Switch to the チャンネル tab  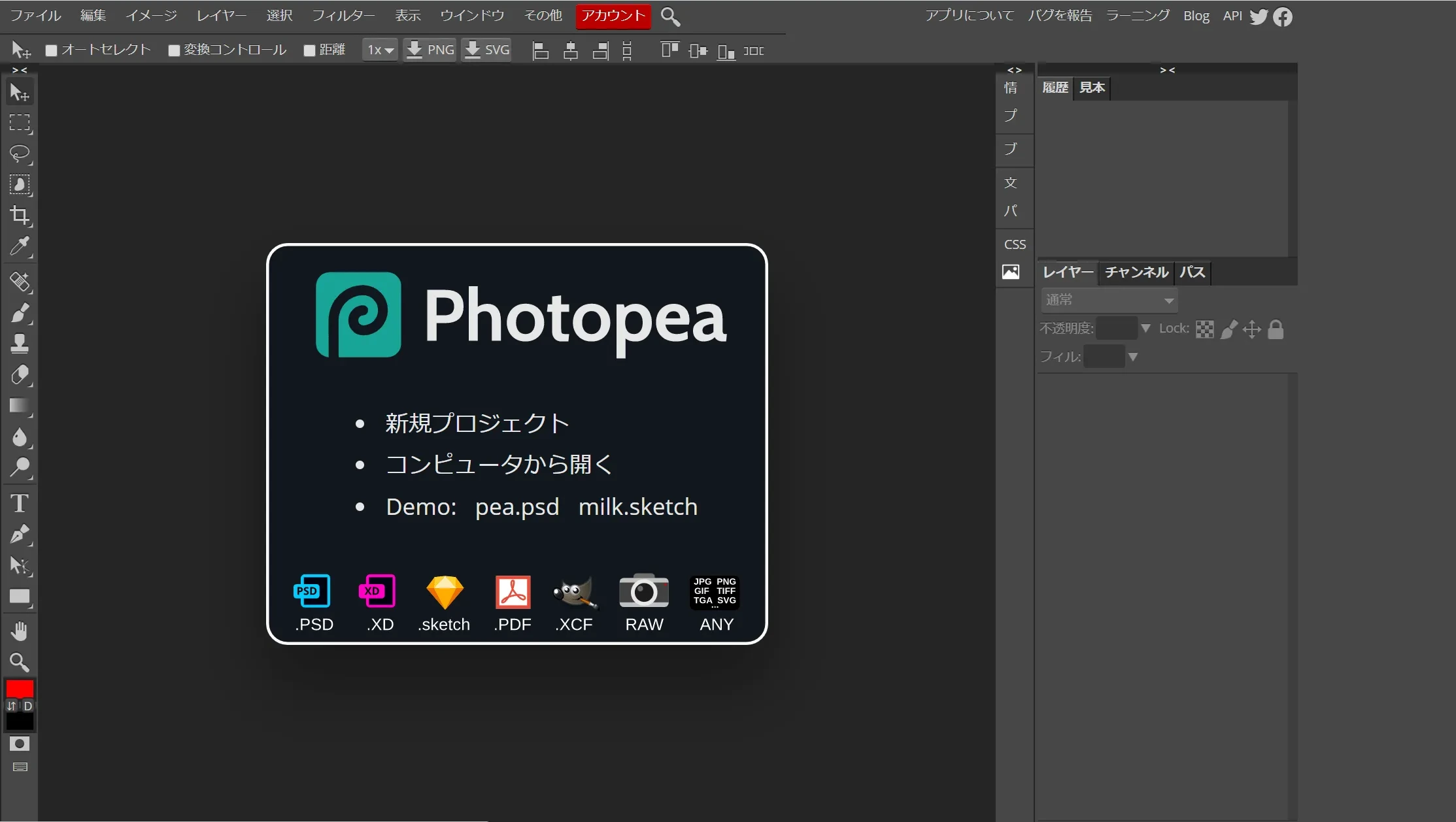(1137, 272)
